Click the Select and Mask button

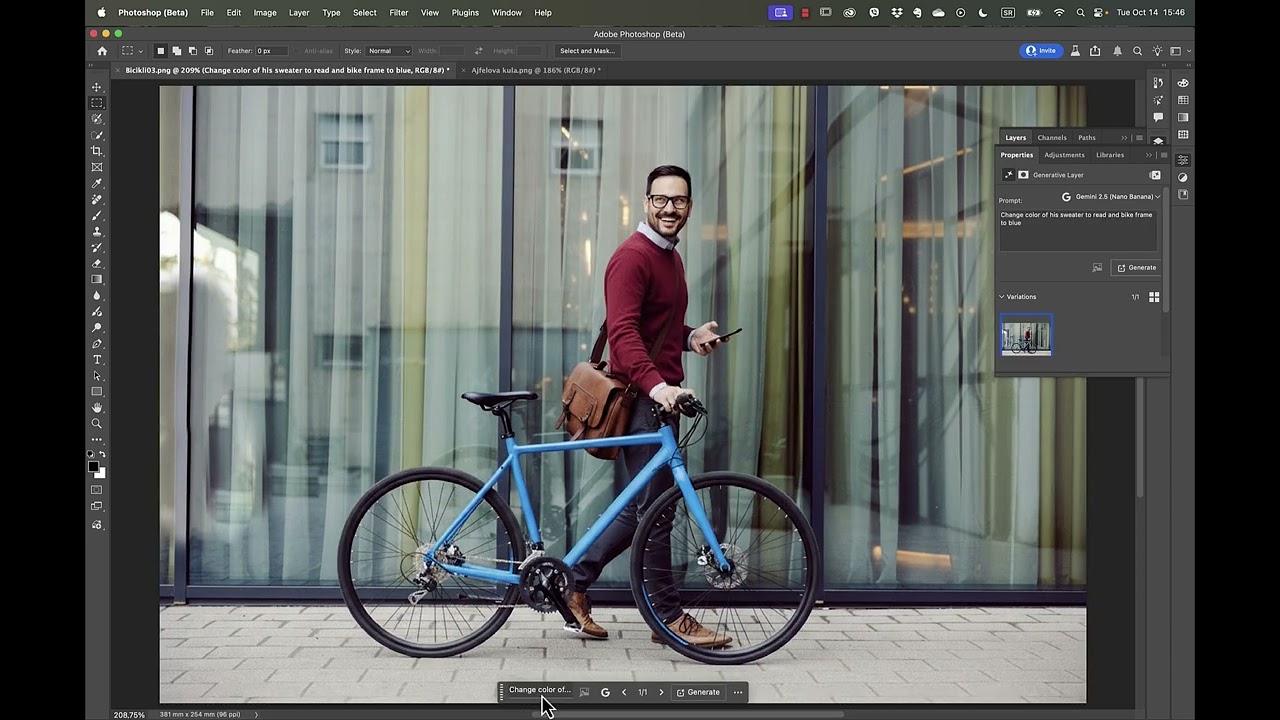[x=587, y=51]
